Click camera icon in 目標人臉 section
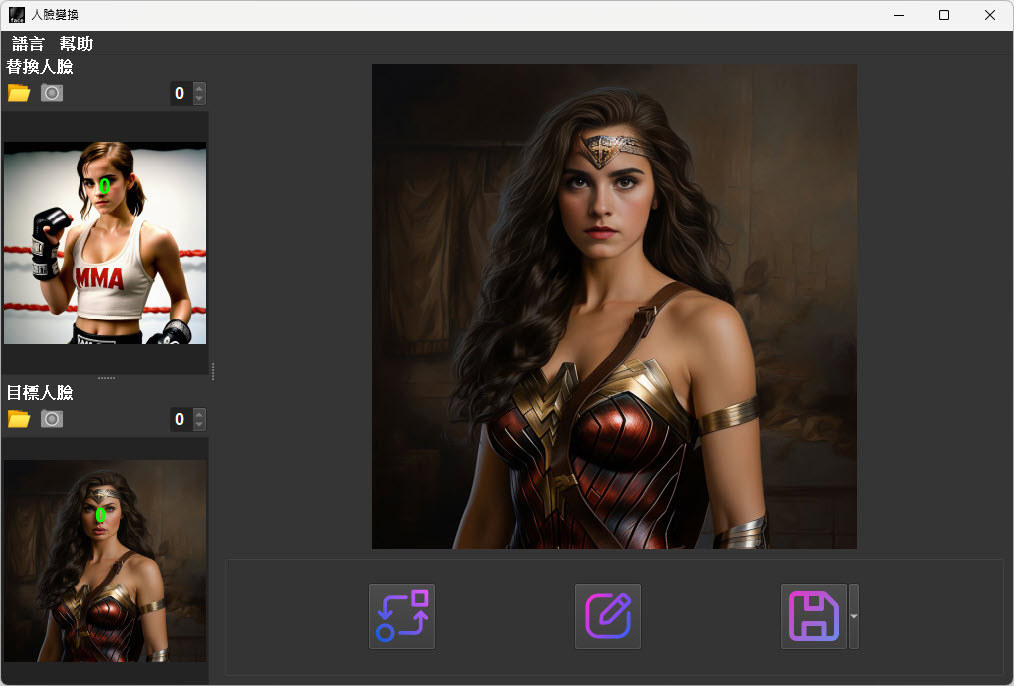The height and width of the screenshot is (686, 1014). coord(52,419)
